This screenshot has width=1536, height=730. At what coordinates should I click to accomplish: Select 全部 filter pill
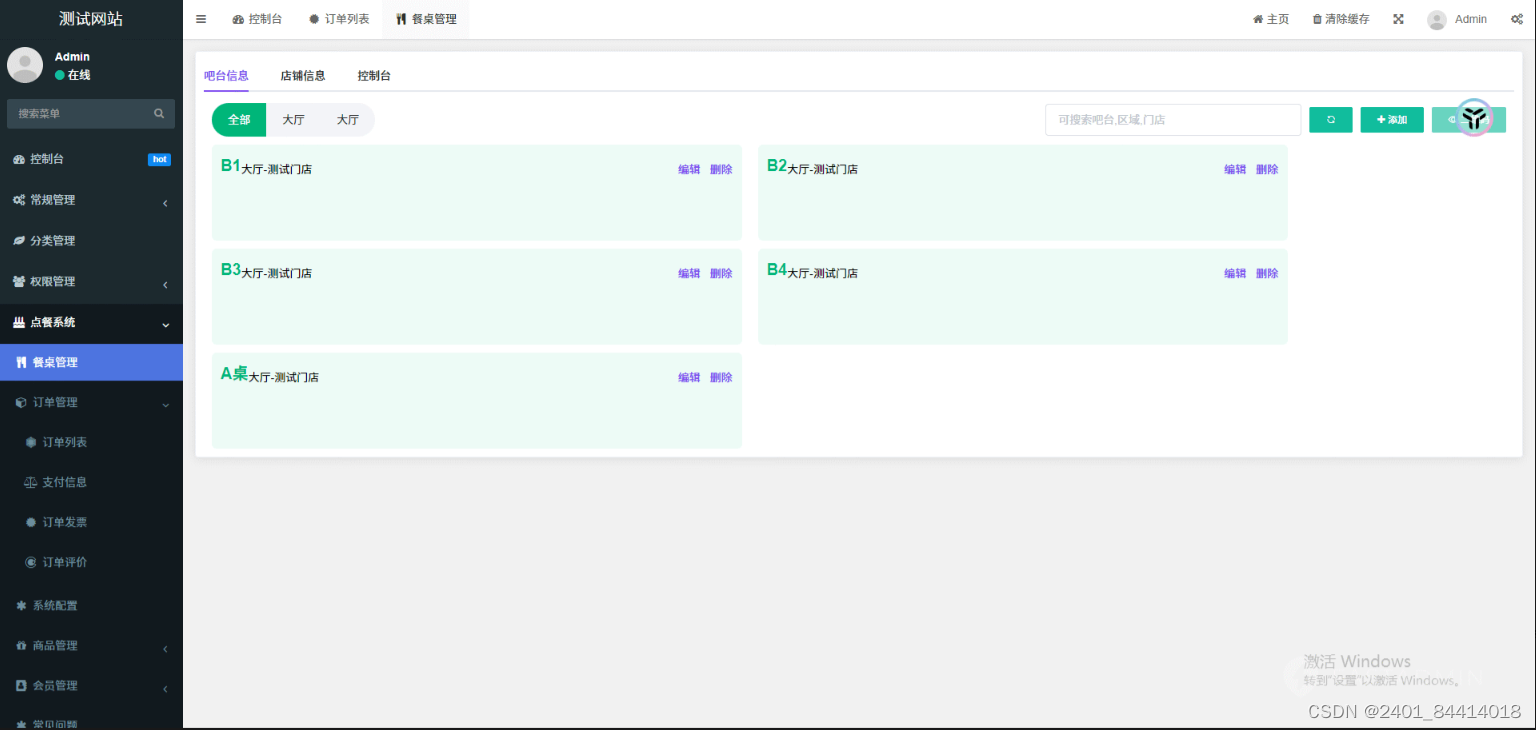tap(239, 120)
